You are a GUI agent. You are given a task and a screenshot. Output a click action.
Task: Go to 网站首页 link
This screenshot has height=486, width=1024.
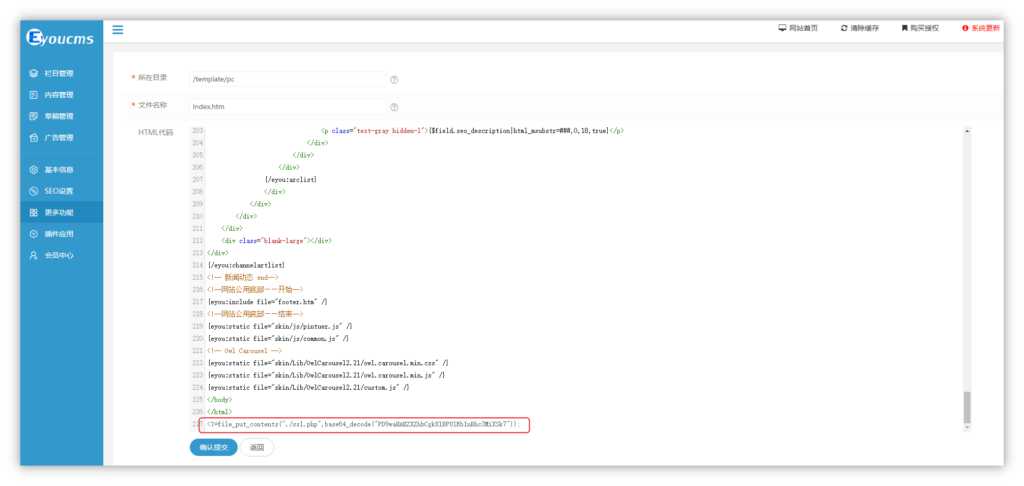(x=803, y=28)
